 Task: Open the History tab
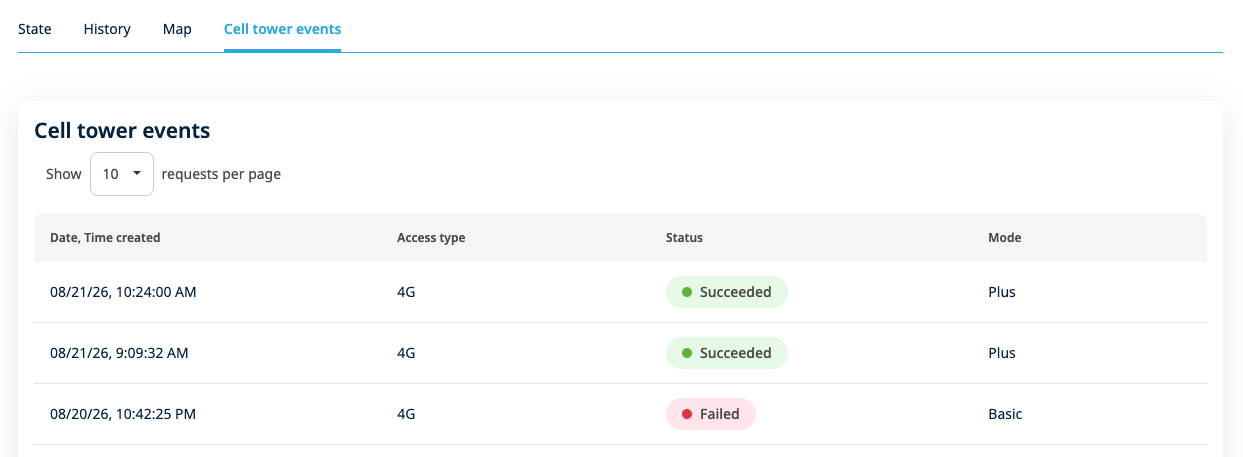click(x=107, y=29)
